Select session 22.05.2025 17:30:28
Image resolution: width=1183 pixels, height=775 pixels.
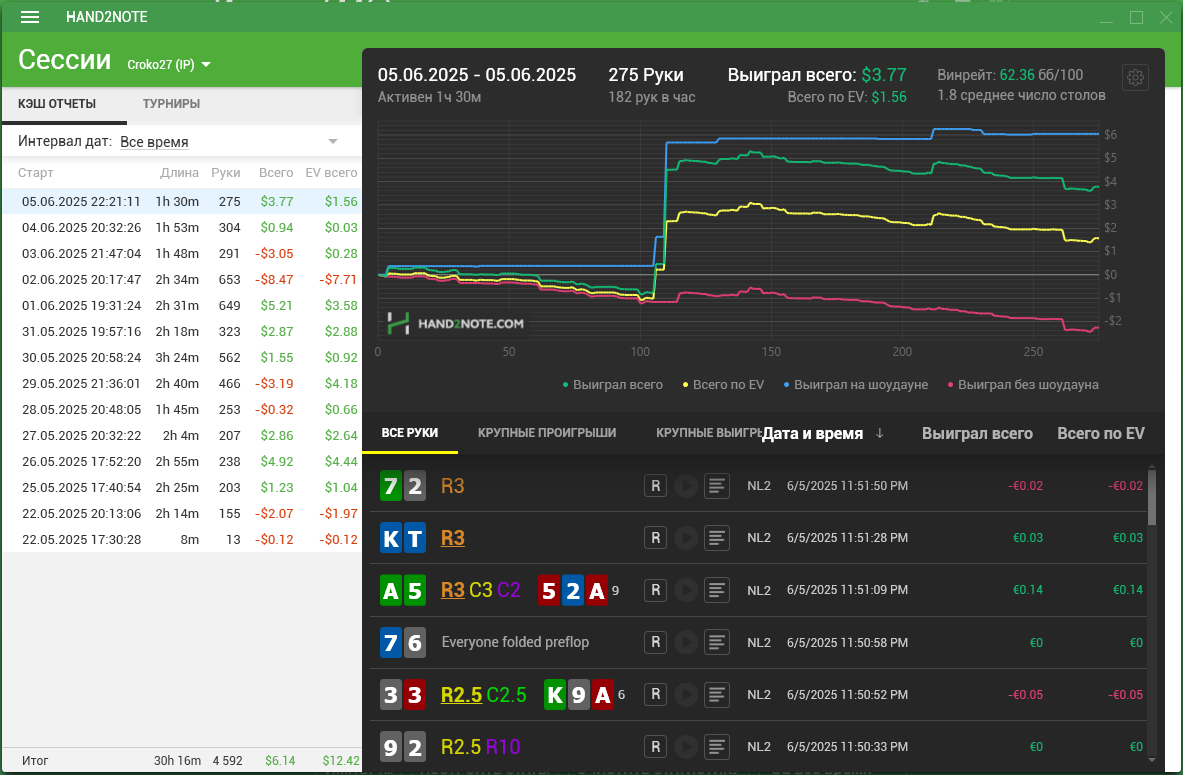point(182,540)
